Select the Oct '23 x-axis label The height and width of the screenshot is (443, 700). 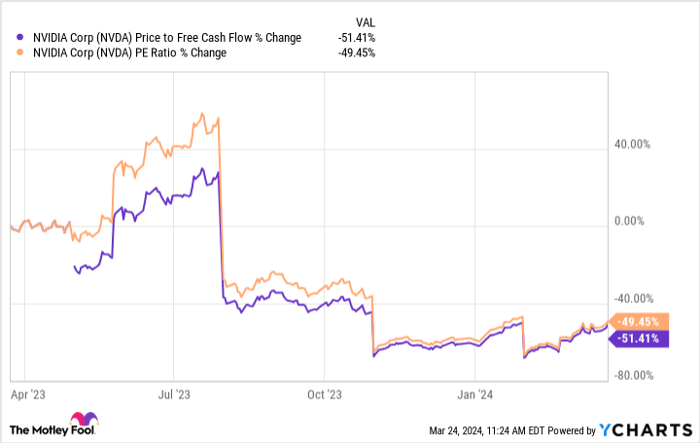coord(325,393)
